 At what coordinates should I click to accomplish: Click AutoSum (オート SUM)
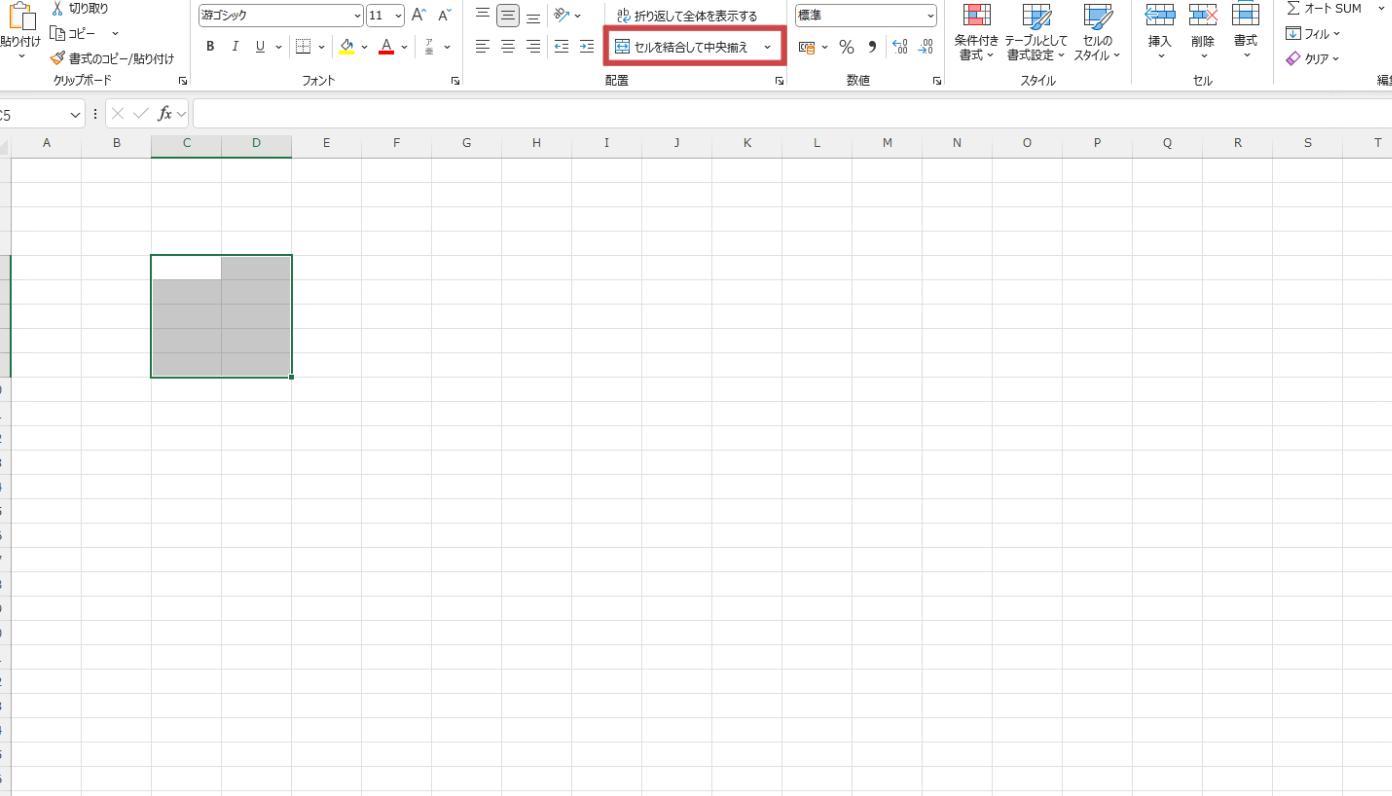(x=1324, y=8)
